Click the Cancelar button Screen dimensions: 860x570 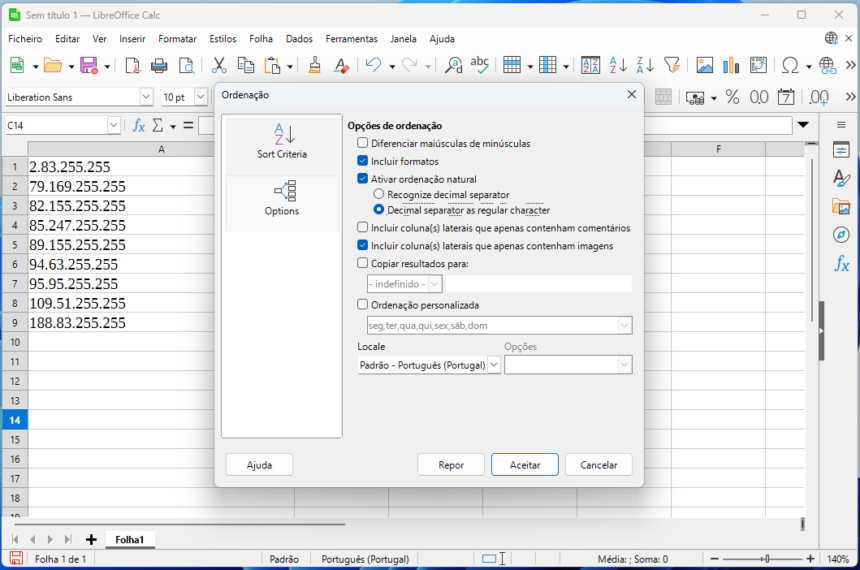coord(599,465)
